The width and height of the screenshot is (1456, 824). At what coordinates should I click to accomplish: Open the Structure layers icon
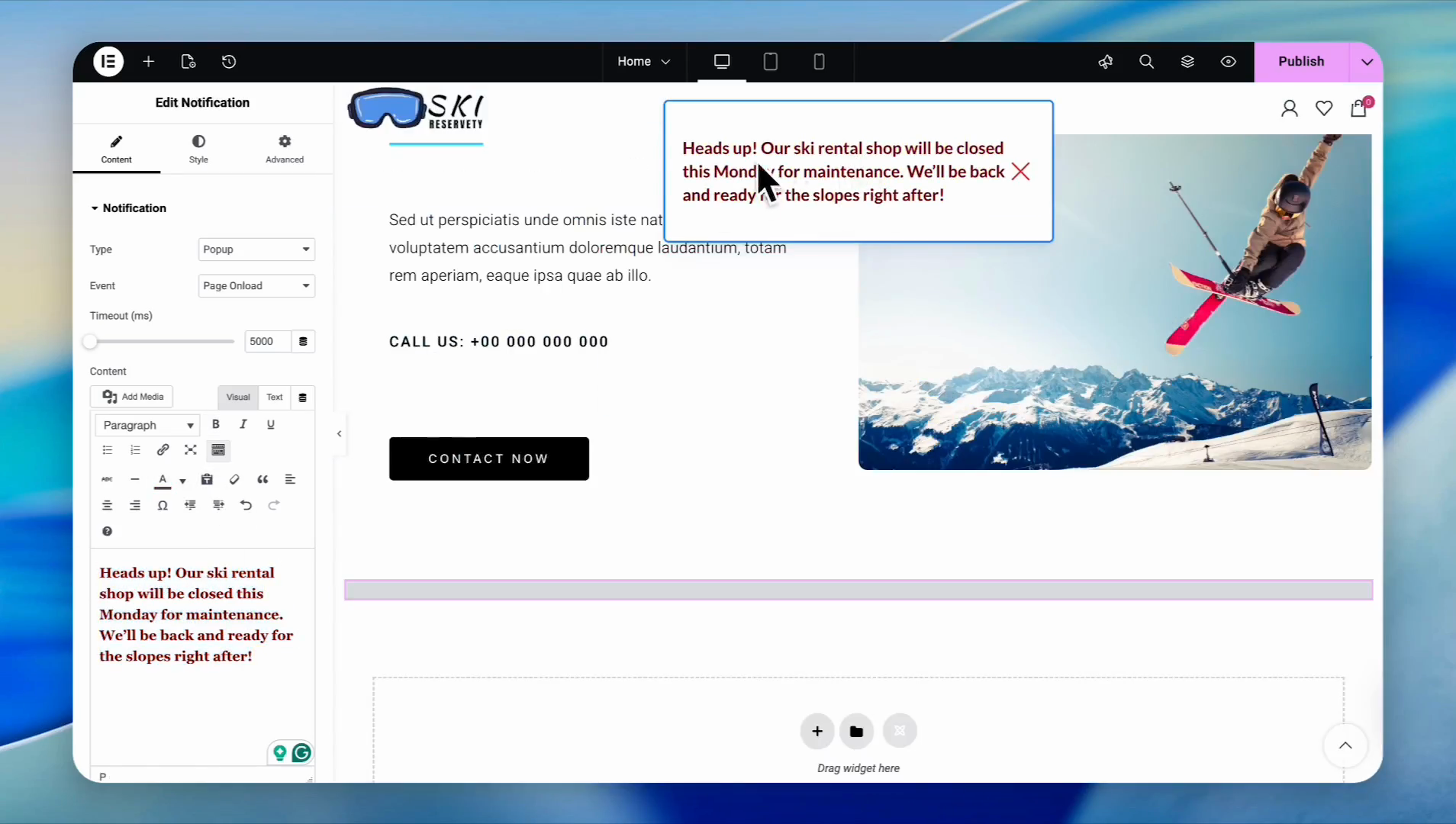coord(1187,62)
